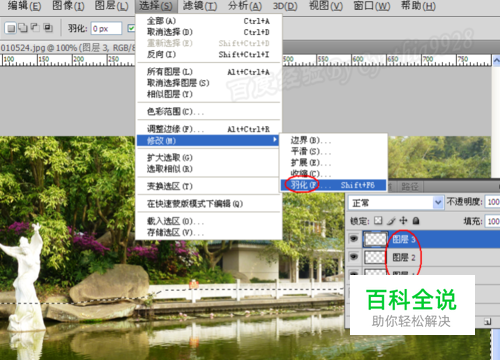Choose 边界(B)... in the 修改 submenu
500x360 pixels.
(333, 140)
